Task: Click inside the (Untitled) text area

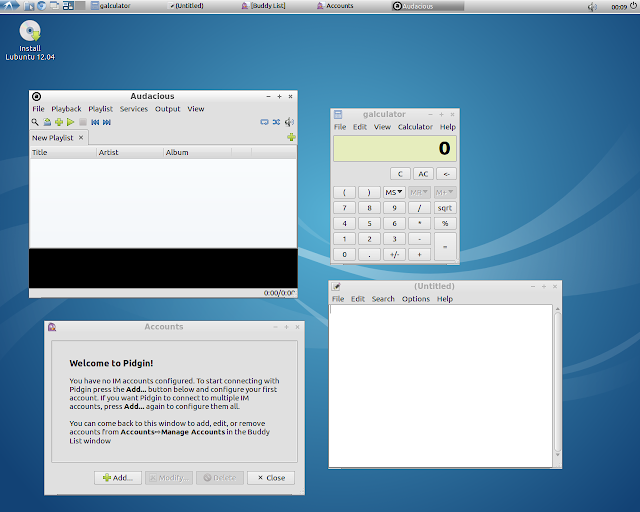Action: click(x=440, y=385)
